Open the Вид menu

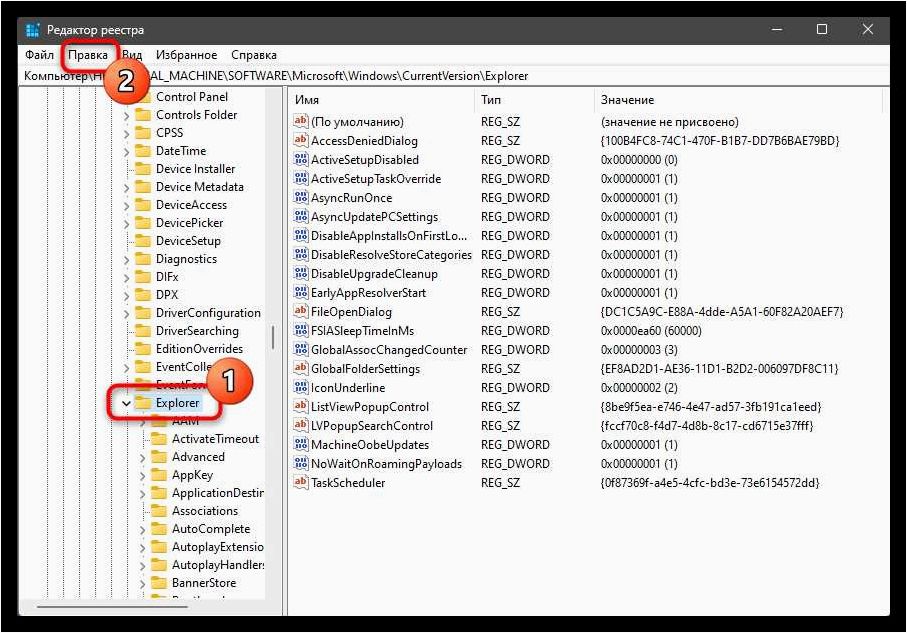point(132,55)
